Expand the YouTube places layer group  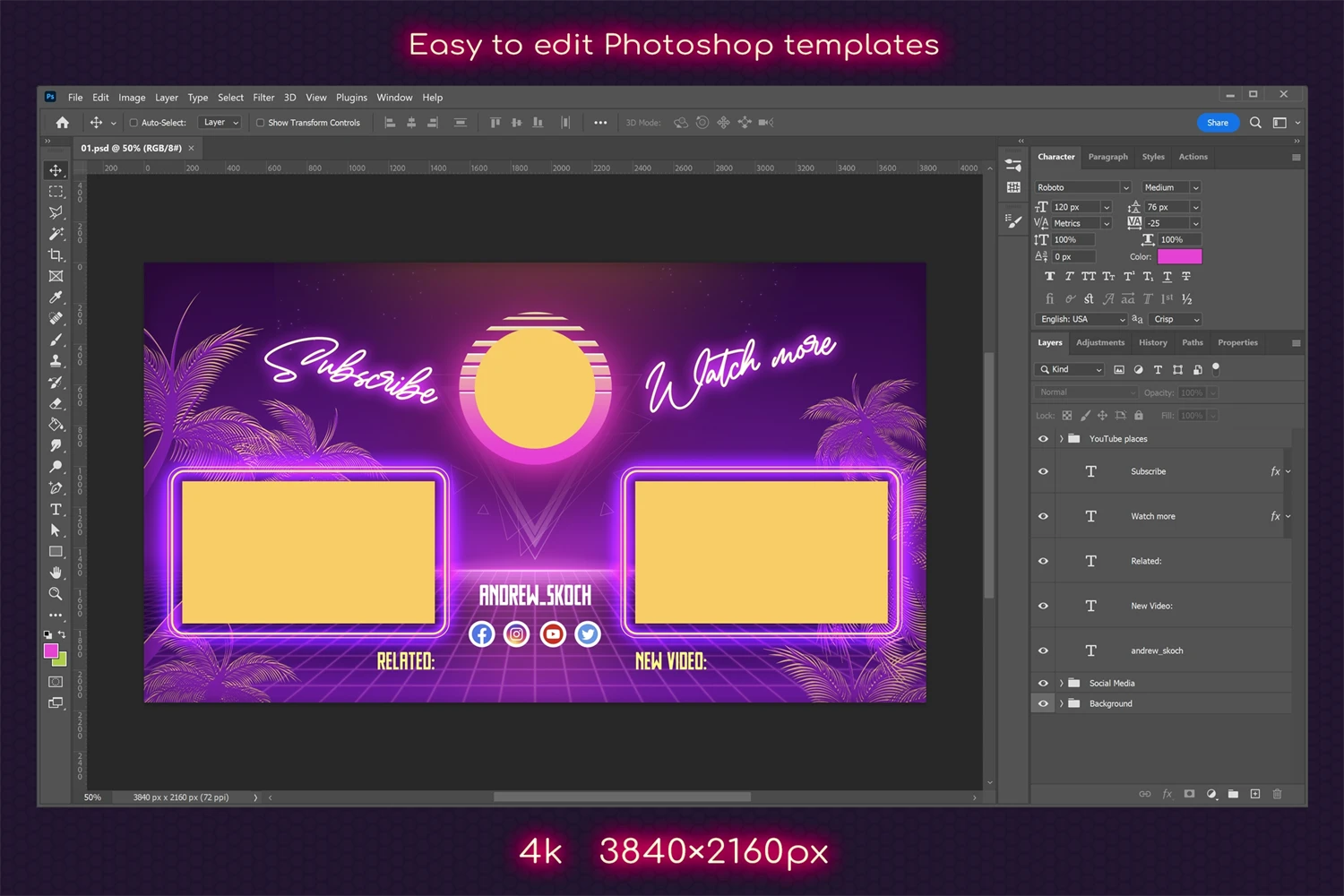tap(1062, 439)
